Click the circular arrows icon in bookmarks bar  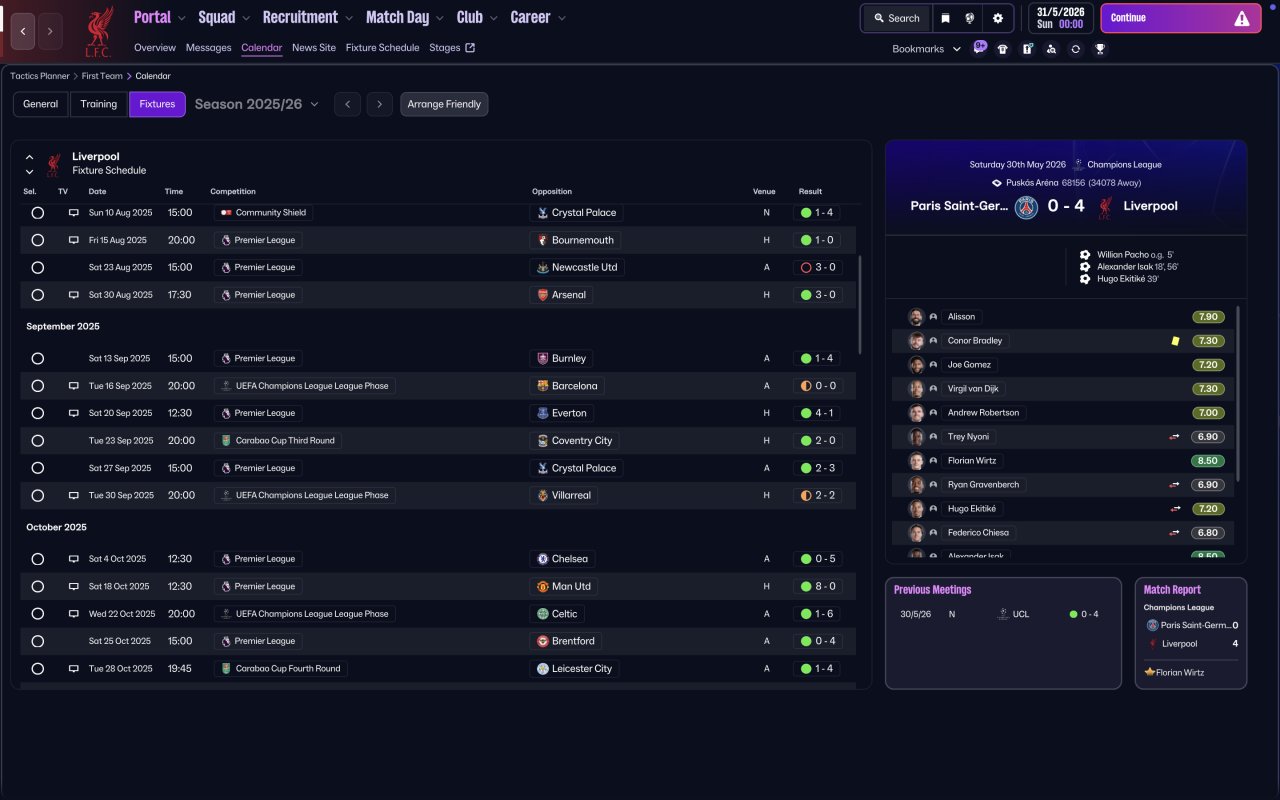[x=1075, y=49]
